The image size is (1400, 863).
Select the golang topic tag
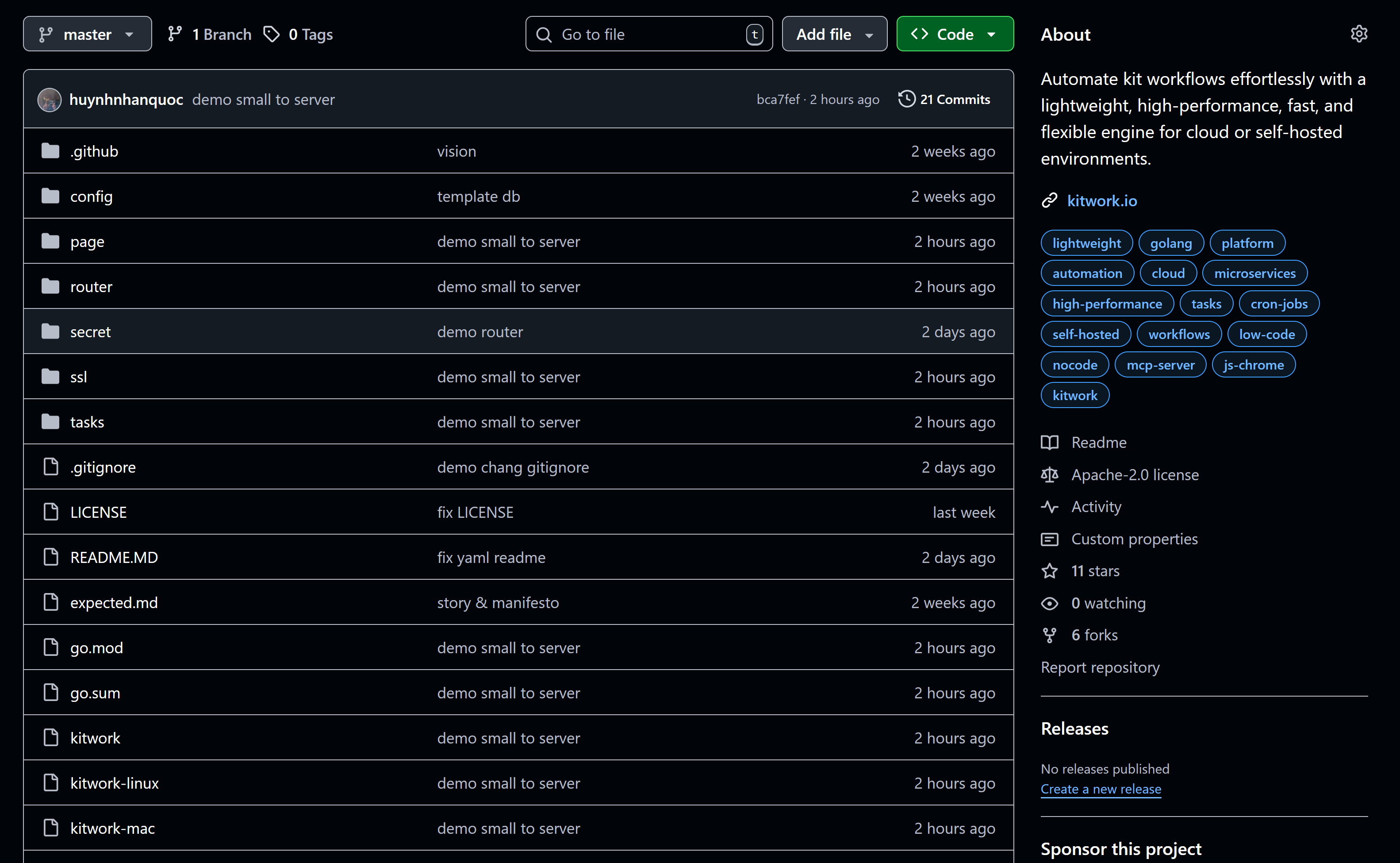pyautogui.click(x=1171, y=243)
